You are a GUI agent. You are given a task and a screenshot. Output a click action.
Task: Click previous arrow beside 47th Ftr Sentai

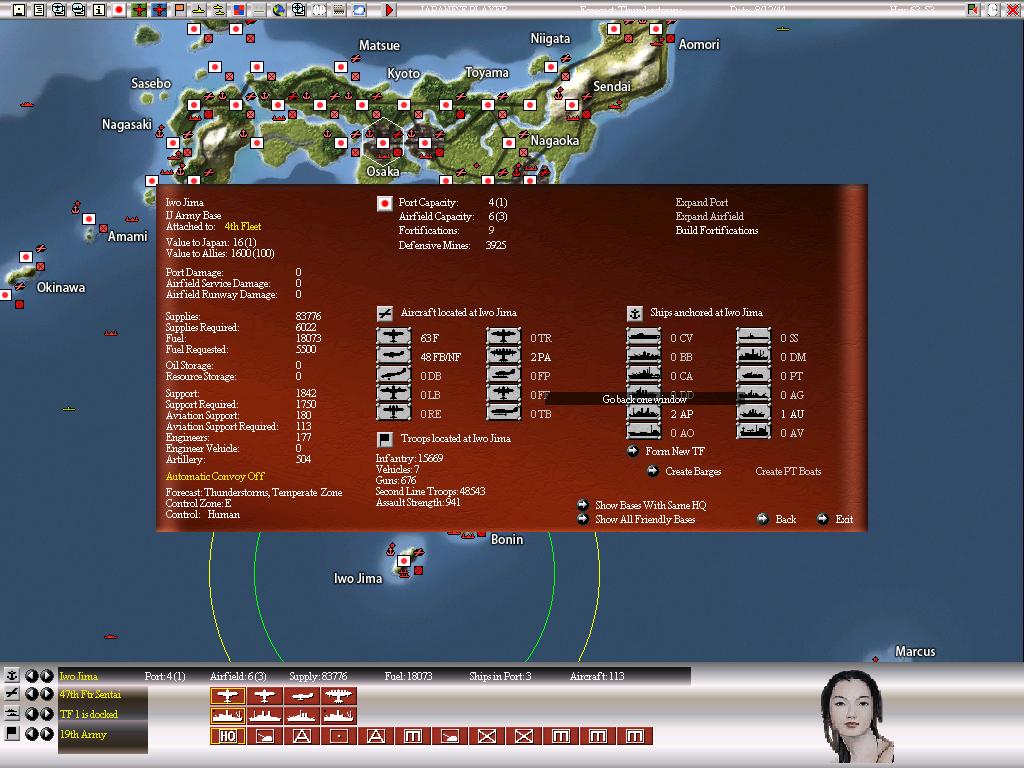pyautogui.click(x=31, y=694)
